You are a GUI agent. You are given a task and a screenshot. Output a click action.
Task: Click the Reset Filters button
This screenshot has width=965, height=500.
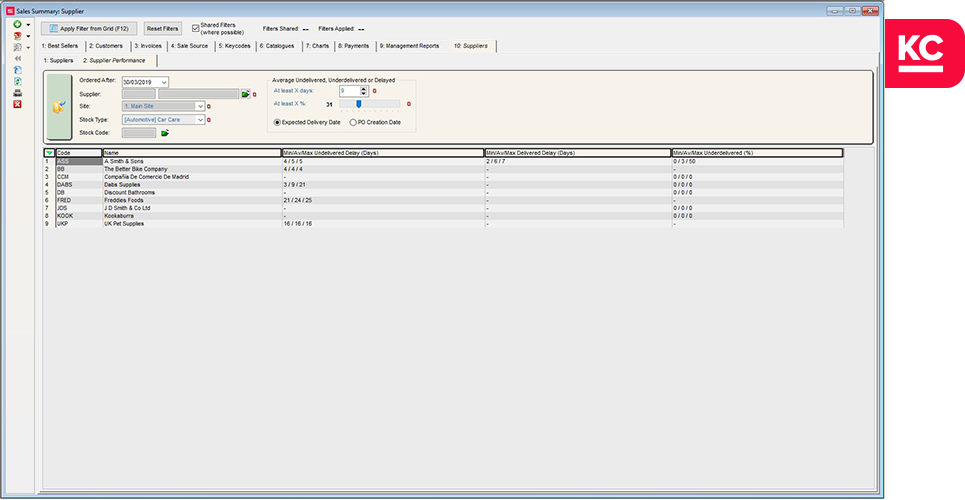[x=162, y=28]
